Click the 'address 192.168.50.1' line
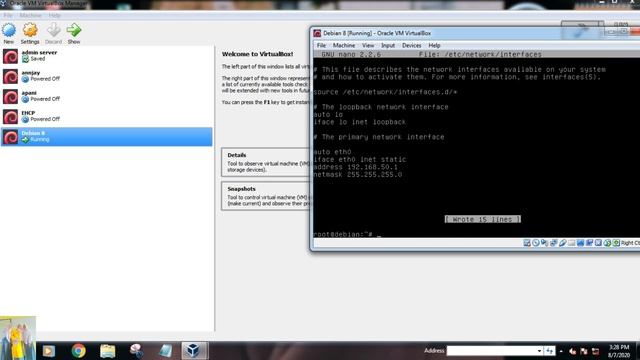The image size is (640, 360). pyautogui.click(x=355, y=167)
